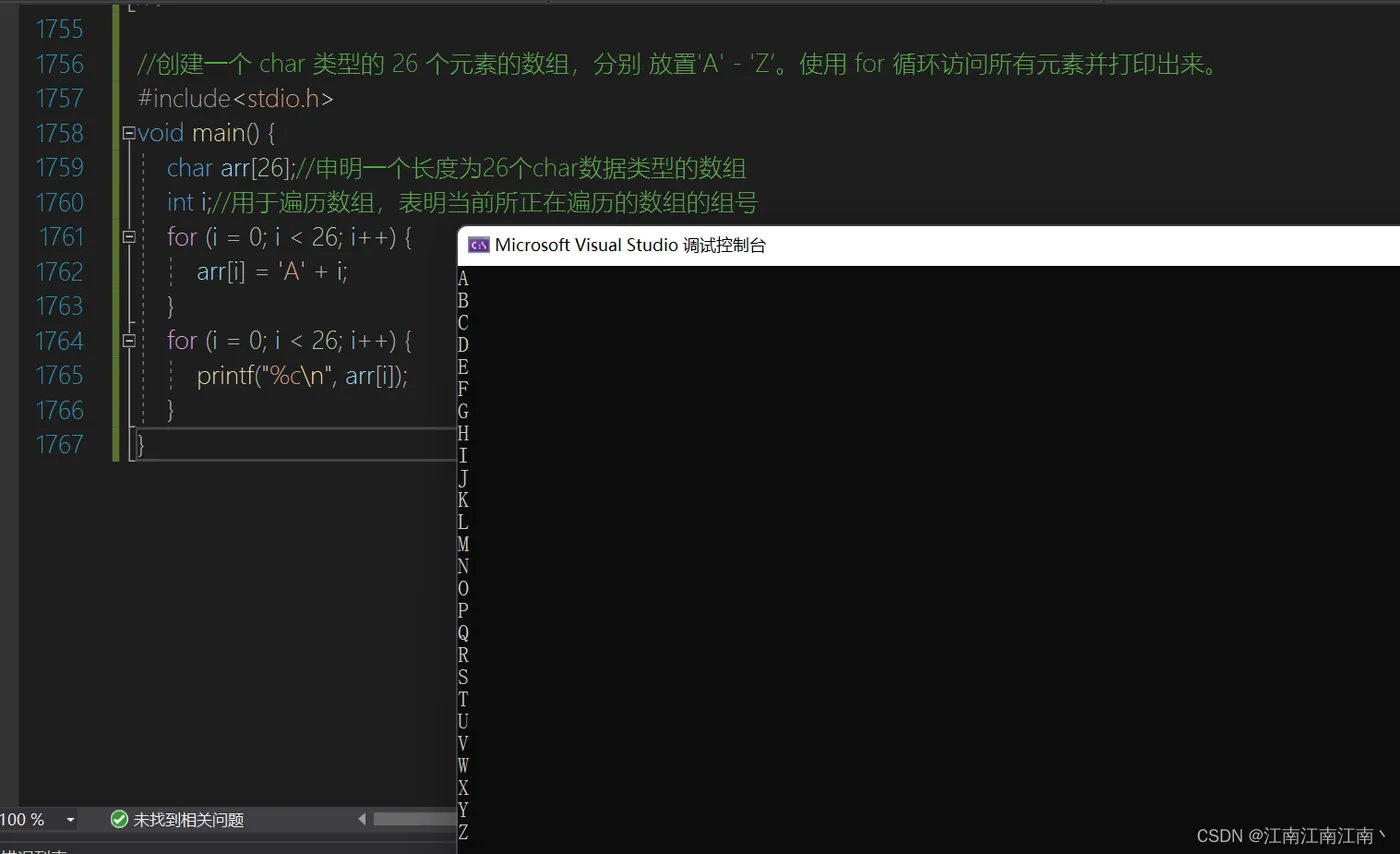The width and height of the screenshot is (1400, 854).
Task: Click output letter T in the console
Action: click(463, 699)
